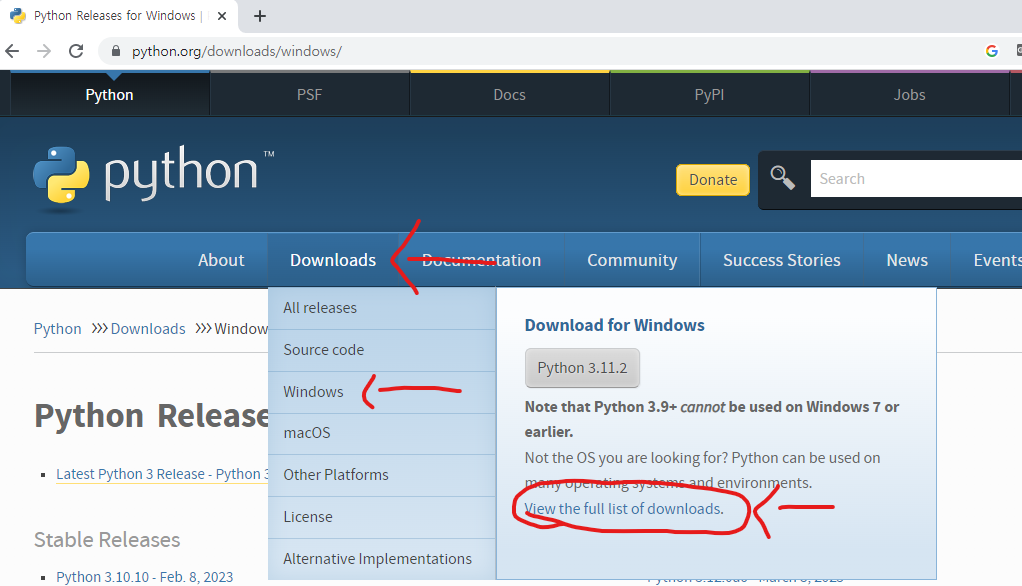1022x586 pixels.
Task: Focus the Search input field
Action: tap(916, 179)
